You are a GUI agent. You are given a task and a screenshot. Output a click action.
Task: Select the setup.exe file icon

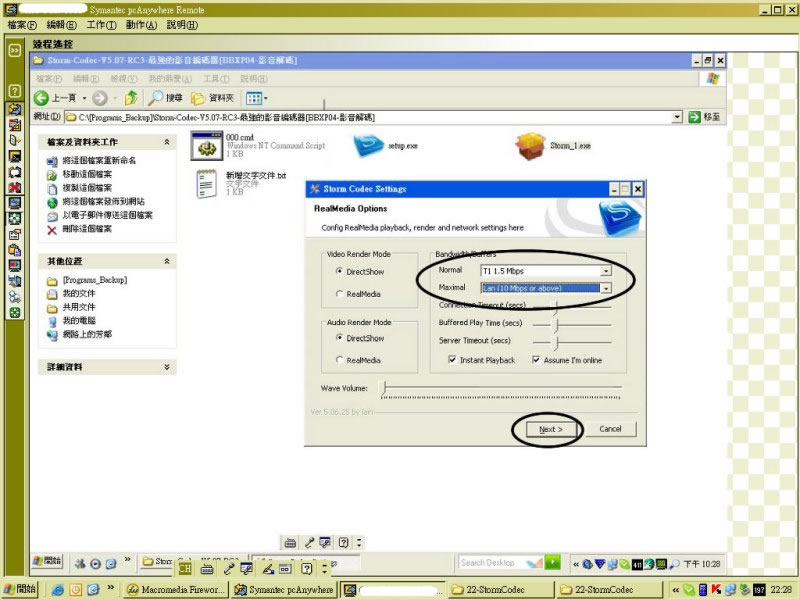coord(368,146)
